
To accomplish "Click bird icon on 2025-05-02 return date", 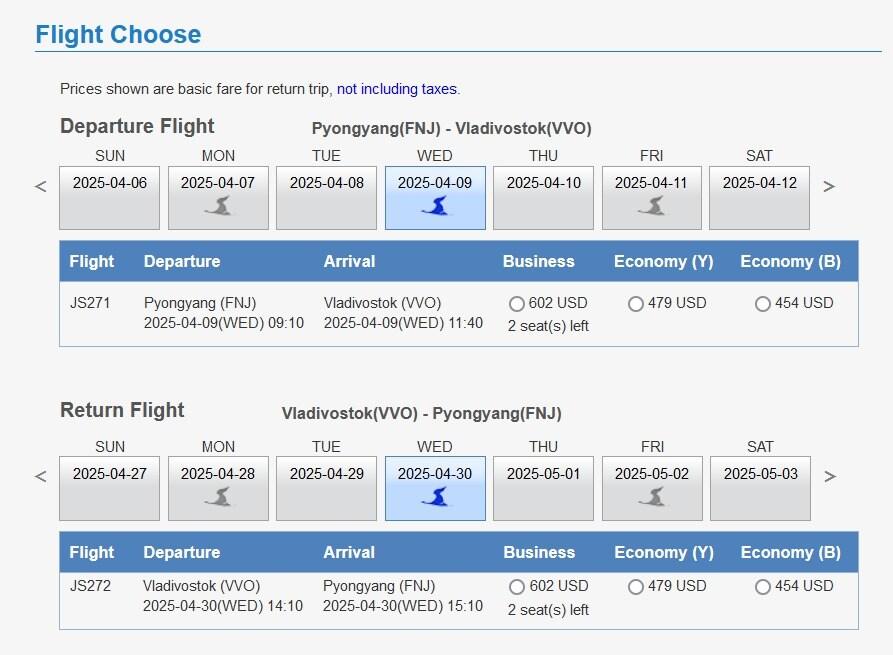I will [652, 496].
